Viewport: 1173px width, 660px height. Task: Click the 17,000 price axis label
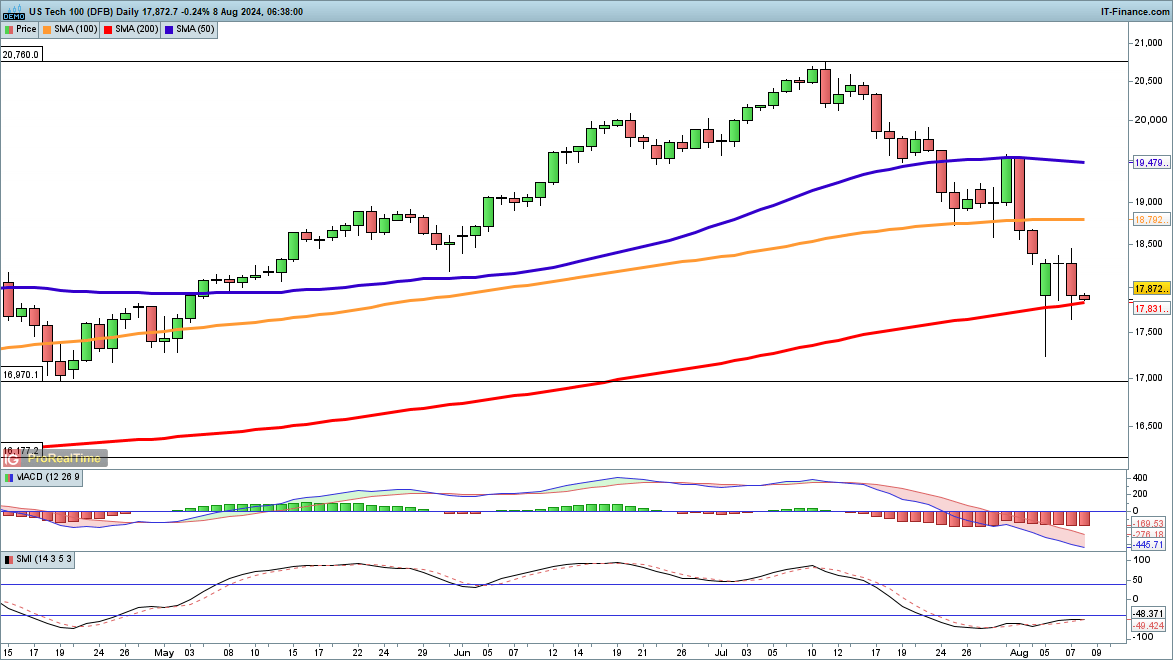coord(1149,379)
